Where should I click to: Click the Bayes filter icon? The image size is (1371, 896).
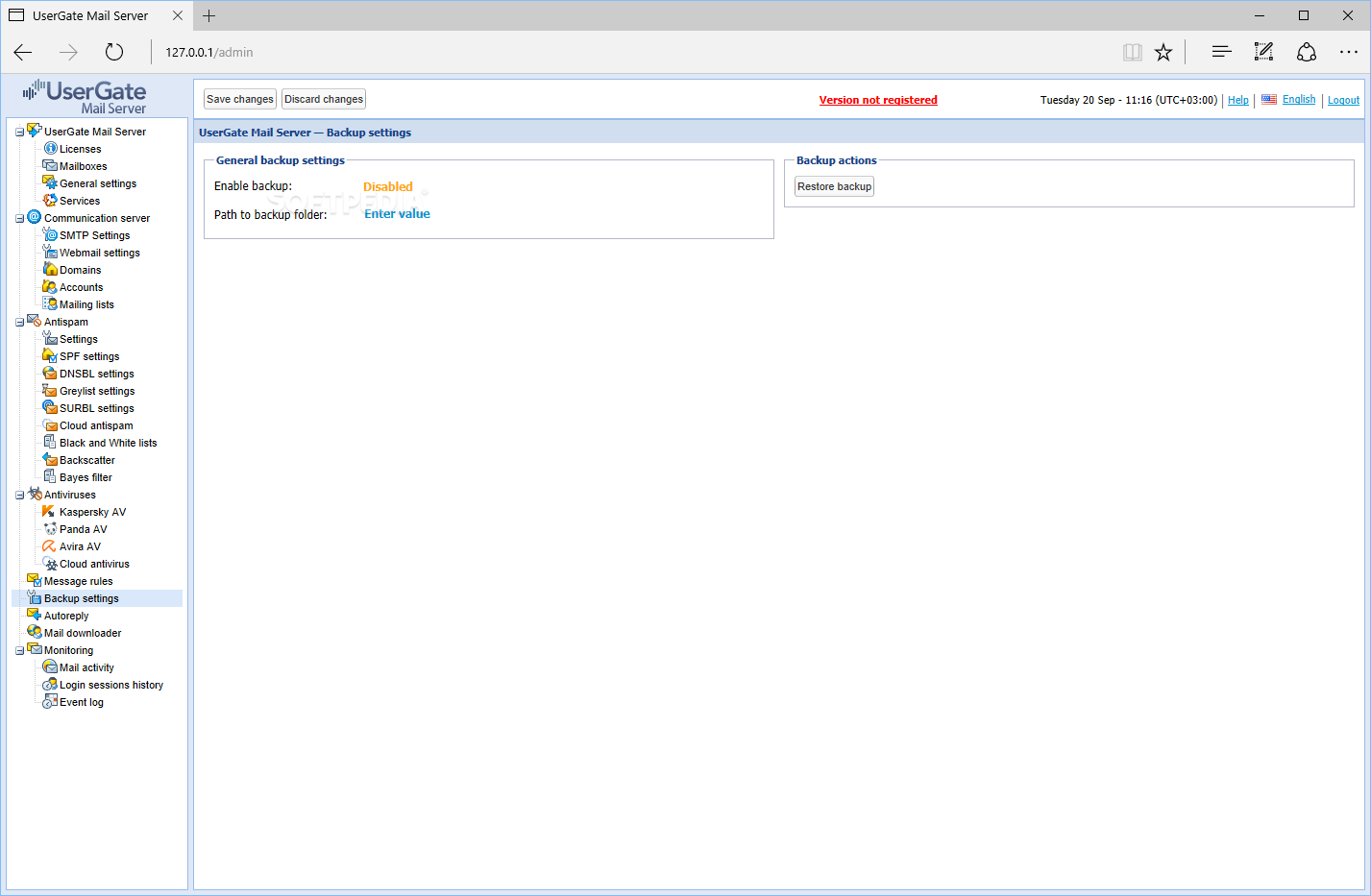coord(50,476)
